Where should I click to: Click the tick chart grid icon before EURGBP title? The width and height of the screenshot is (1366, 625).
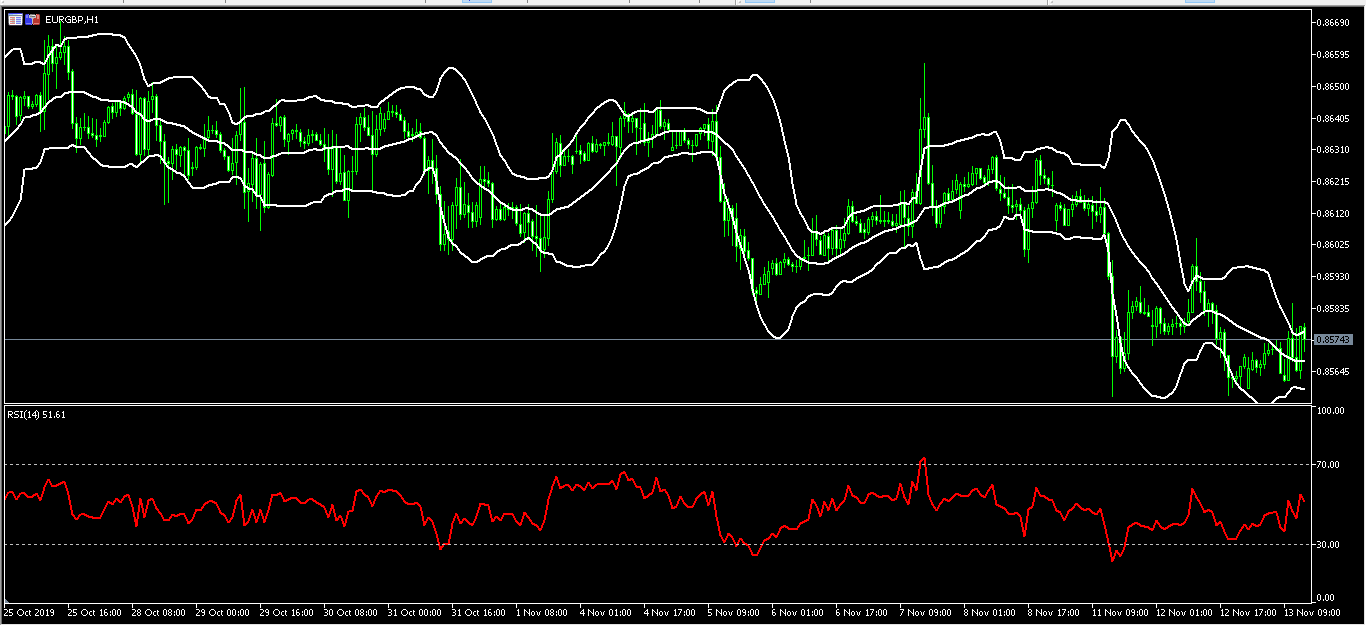[x=16, y=17]
